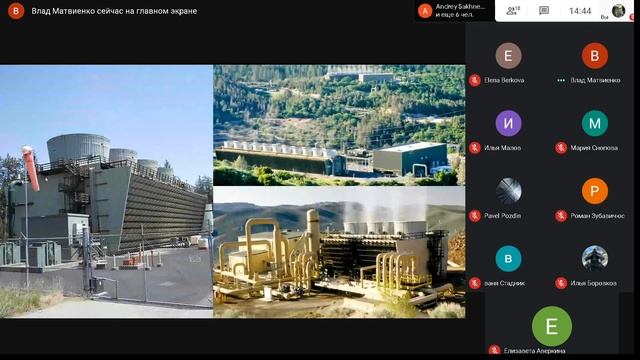Select Pavel Pozdin's photo avatar
Image resolution: width=640 pixels, height=360 pixels.
pyautogui.click(x=508, y=191)
